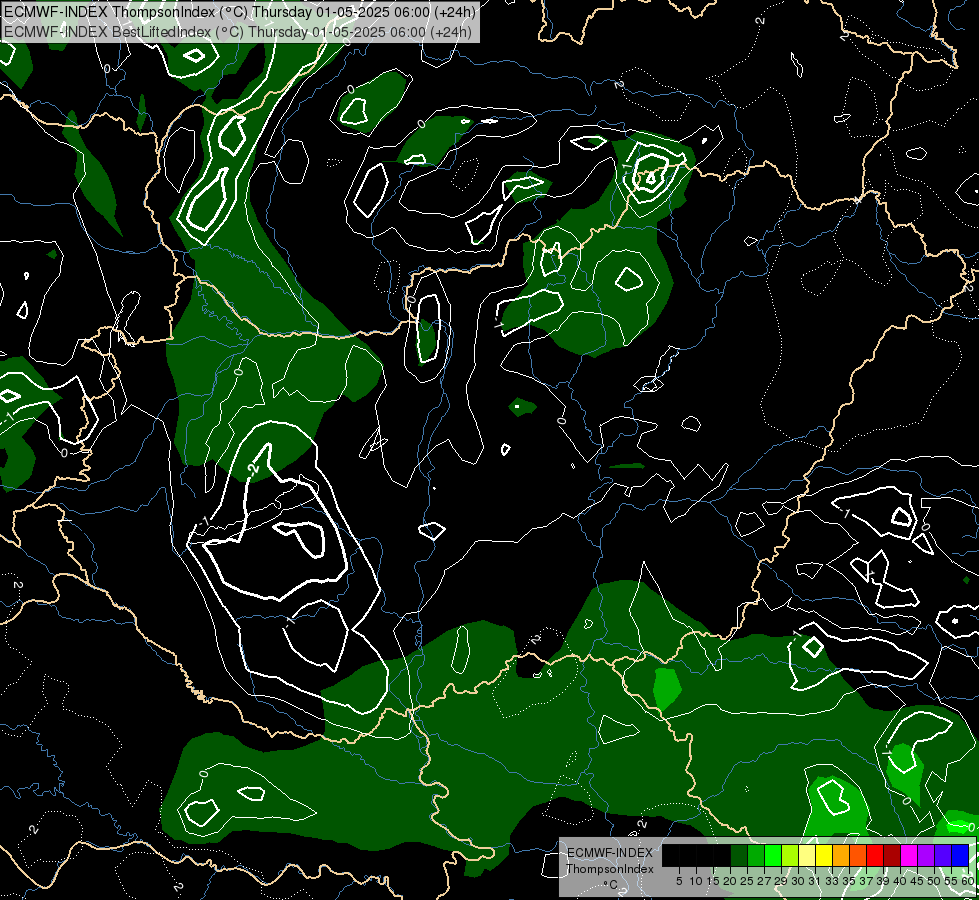Select the bright green 27–29 legend swatch
Viewport: 979px width, 900px height.
773,855
